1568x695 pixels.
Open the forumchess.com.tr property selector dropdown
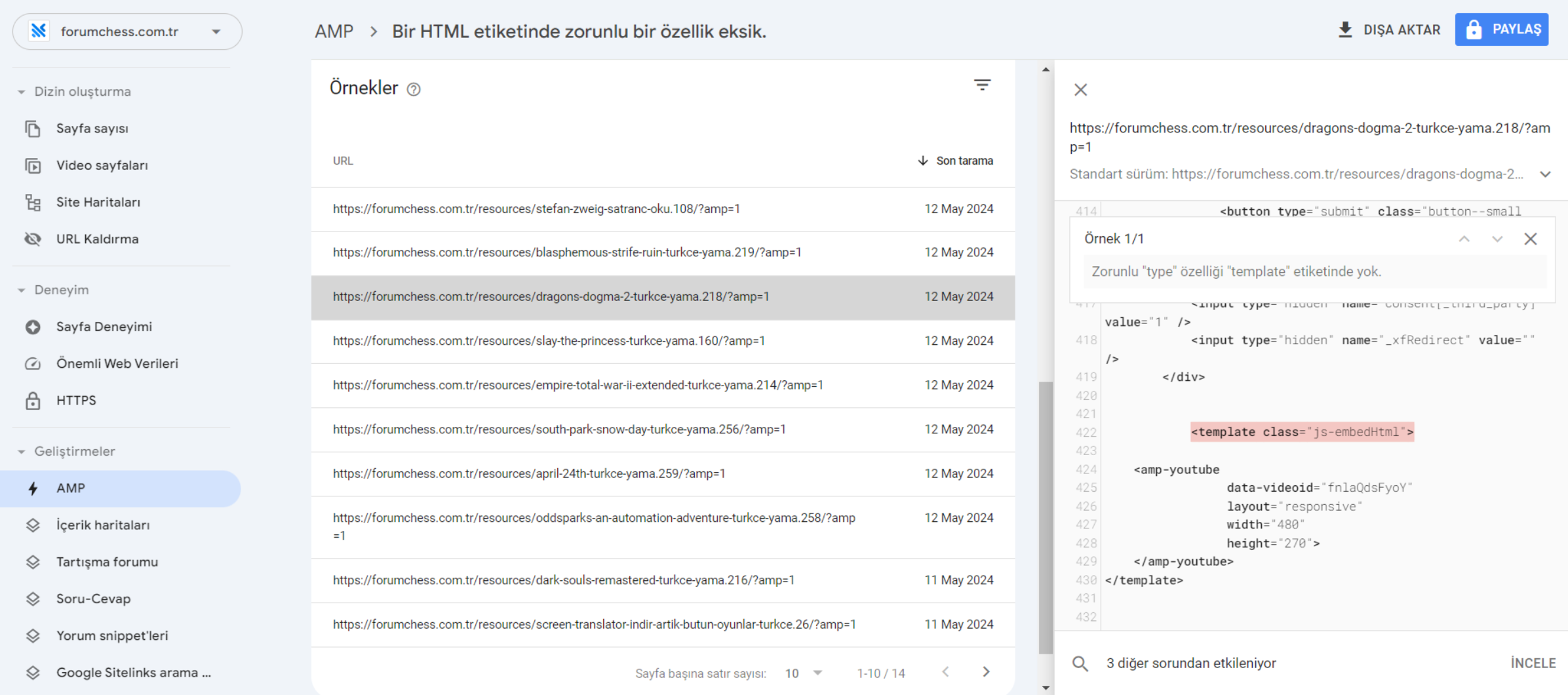click(127, 31)
